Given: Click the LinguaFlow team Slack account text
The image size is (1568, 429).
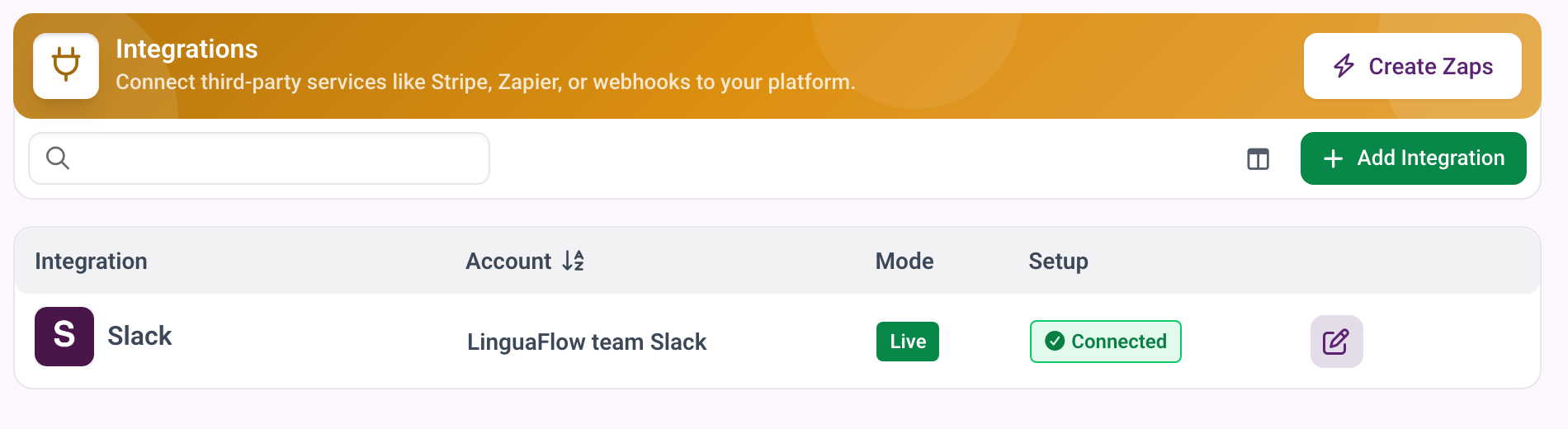Looking at the screenshot, I should (x=587, y=342).
